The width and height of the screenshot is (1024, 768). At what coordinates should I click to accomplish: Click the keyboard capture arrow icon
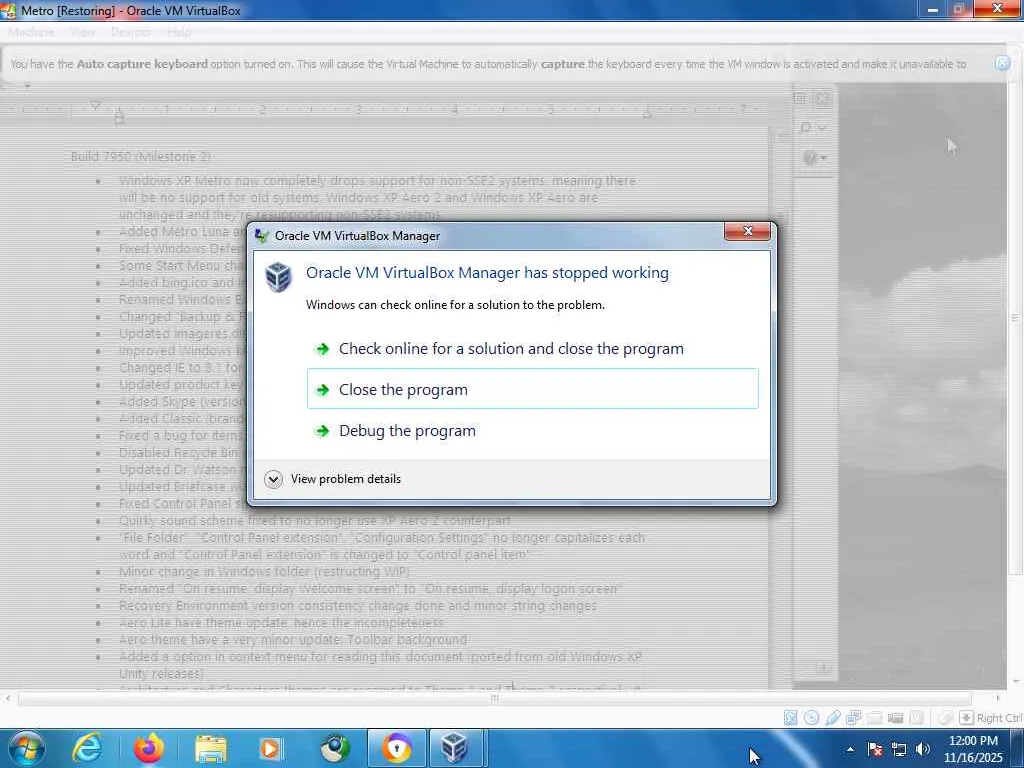click(x=966, y=718)
